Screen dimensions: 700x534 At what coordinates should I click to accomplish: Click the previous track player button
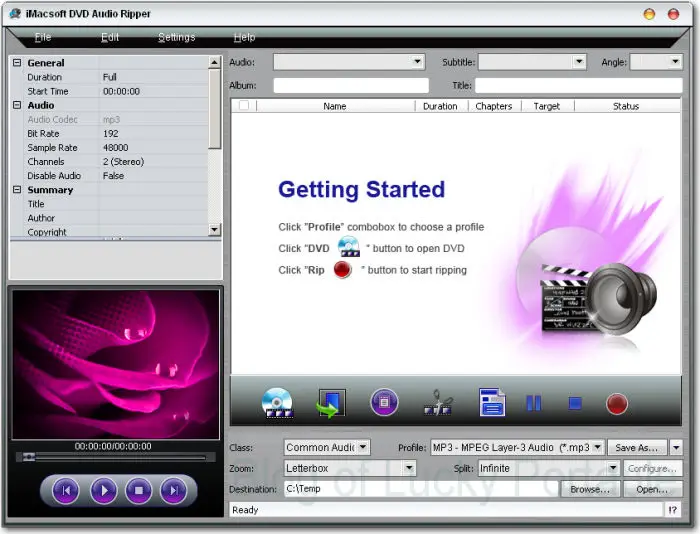tap(66, 490)
